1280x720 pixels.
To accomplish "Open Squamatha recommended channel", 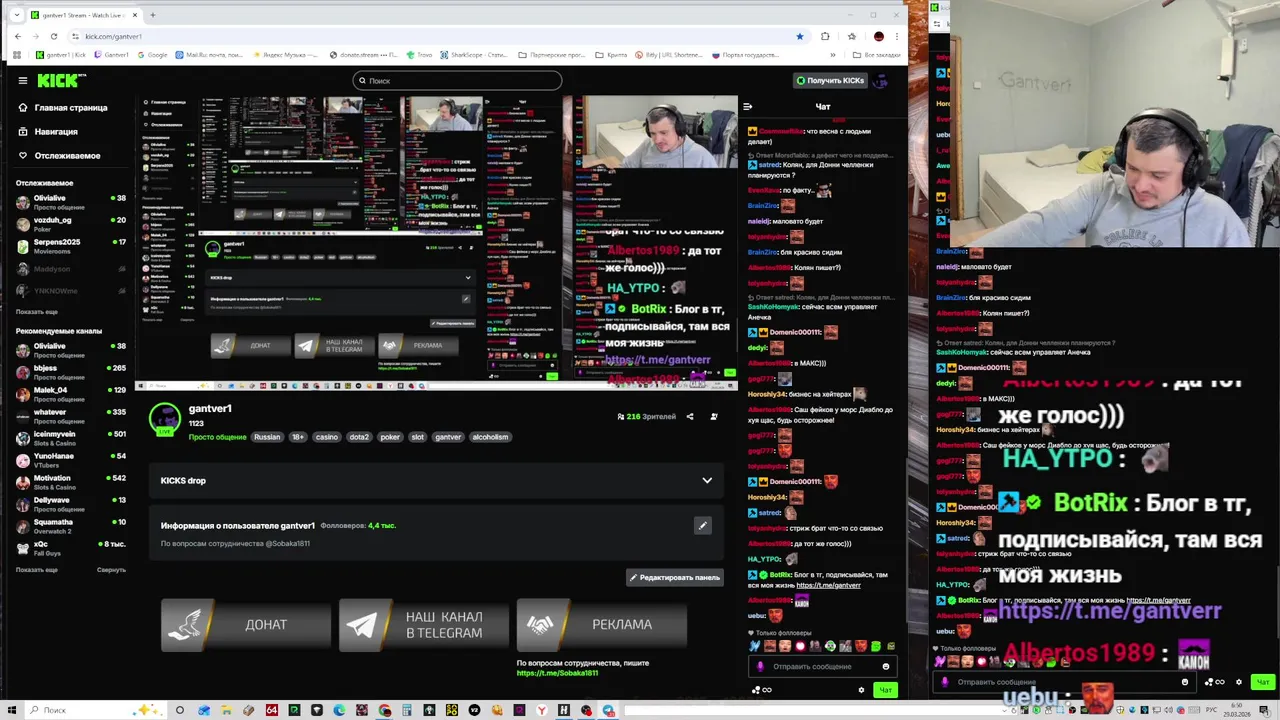I will pos(70,525).
